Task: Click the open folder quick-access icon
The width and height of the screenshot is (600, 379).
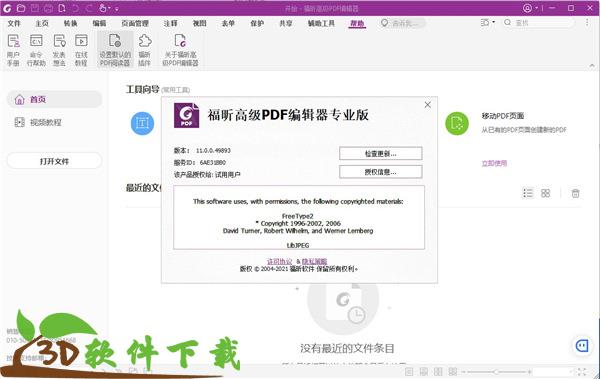Action: (21, 8)
